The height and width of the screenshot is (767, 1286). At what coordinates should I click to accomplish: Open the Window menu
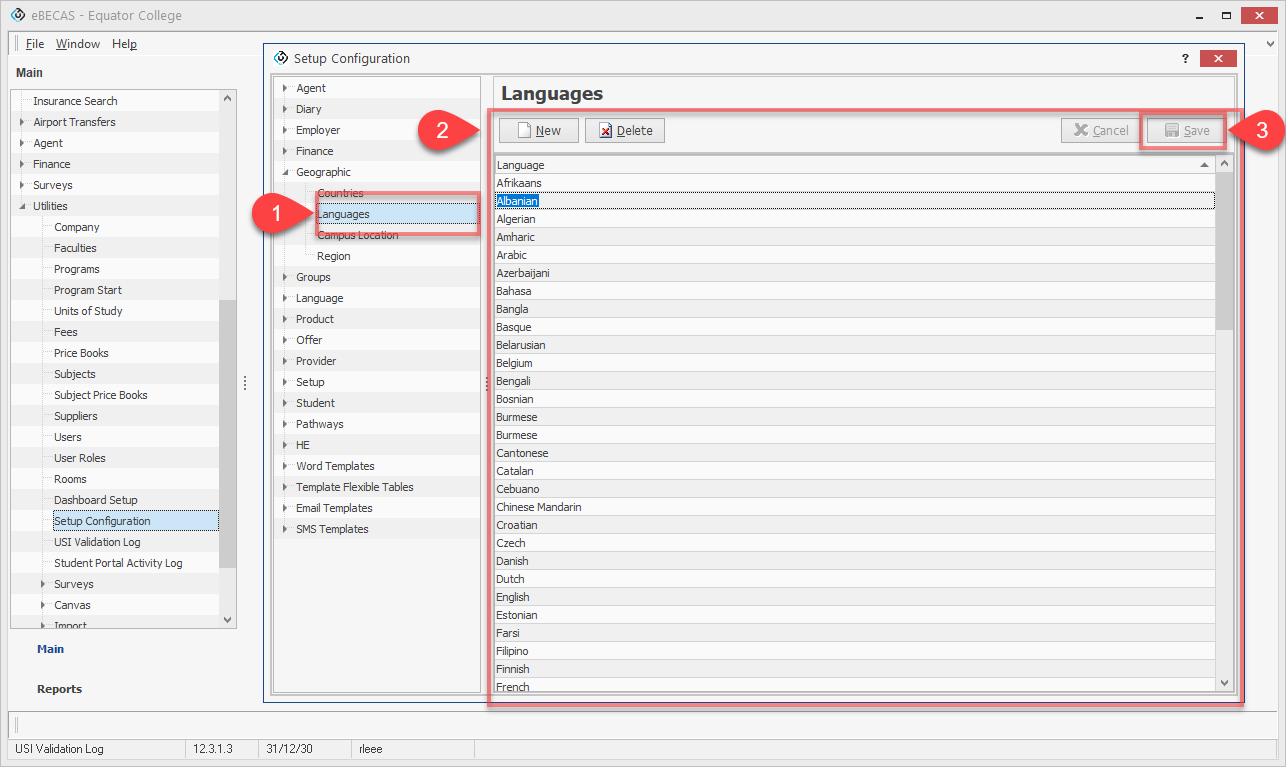point(78,44)
